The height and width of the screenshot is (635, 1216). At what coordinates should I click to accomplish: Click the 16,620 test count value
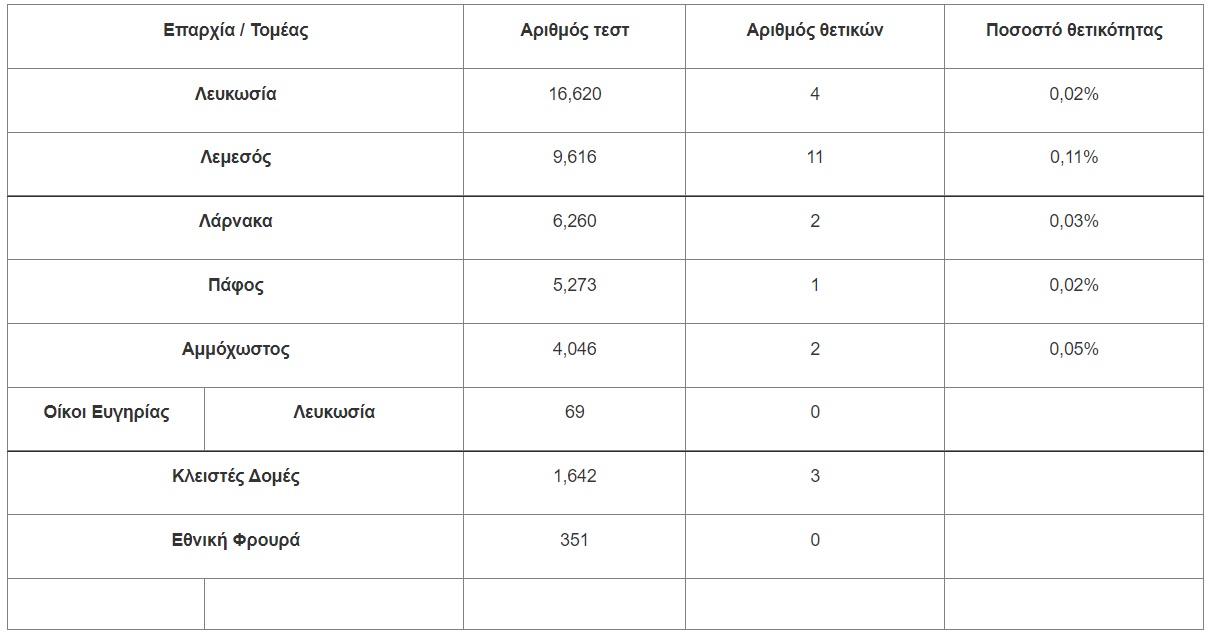pyautogui.click(x=574, y=94)
